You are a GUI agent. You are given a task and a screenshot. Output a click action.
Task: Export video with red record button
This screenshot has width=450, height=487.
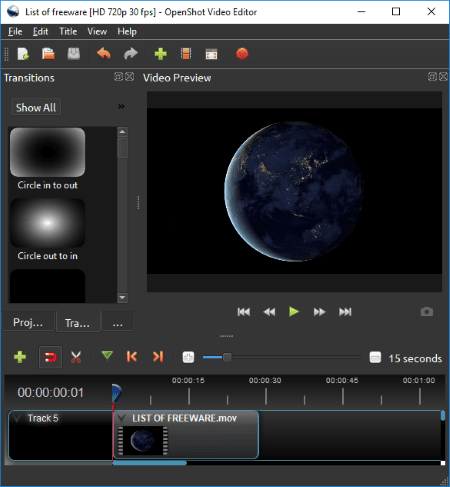click(242, 54)
